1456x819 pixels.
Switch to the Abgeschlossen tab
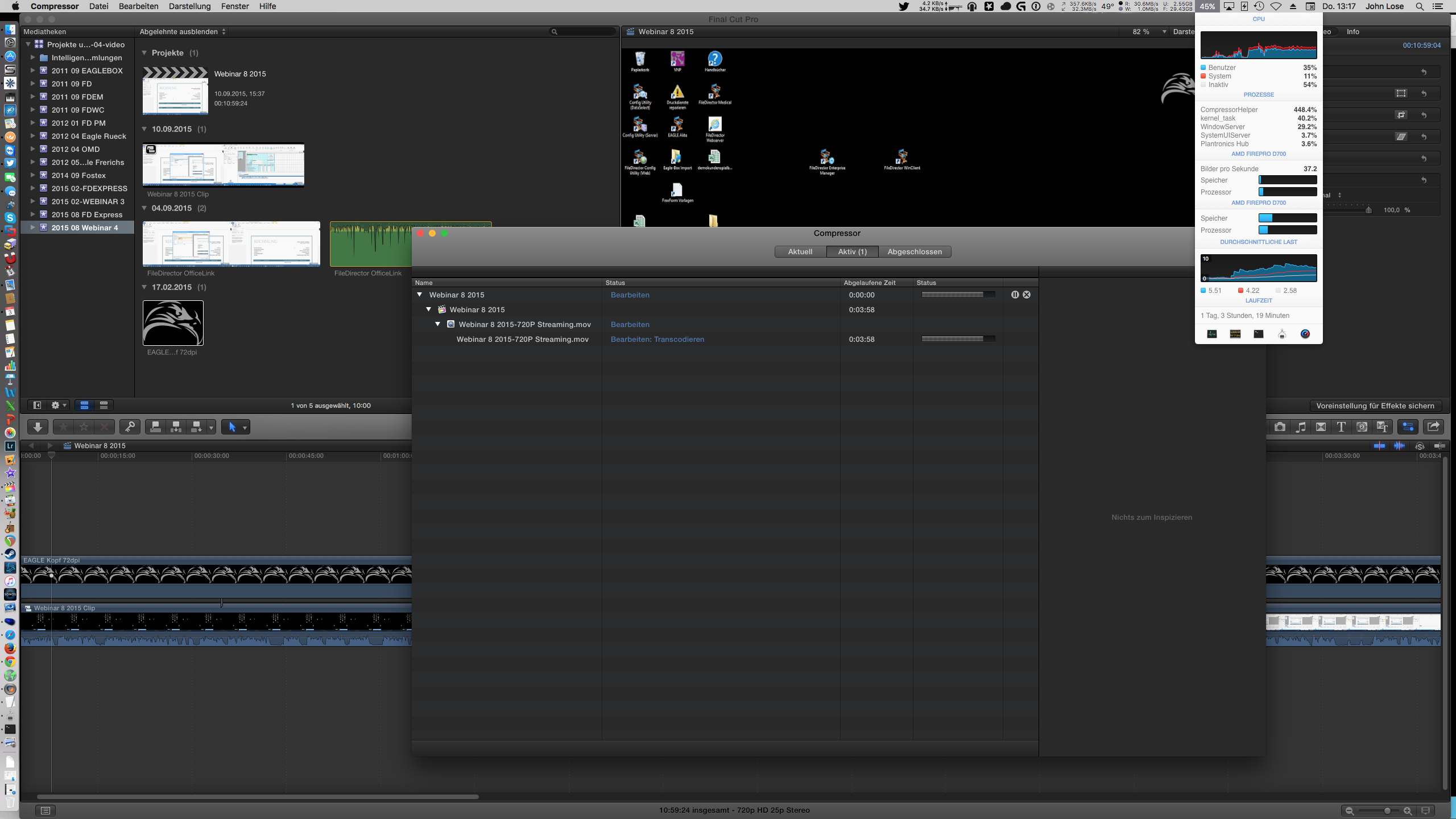[915, 251]
